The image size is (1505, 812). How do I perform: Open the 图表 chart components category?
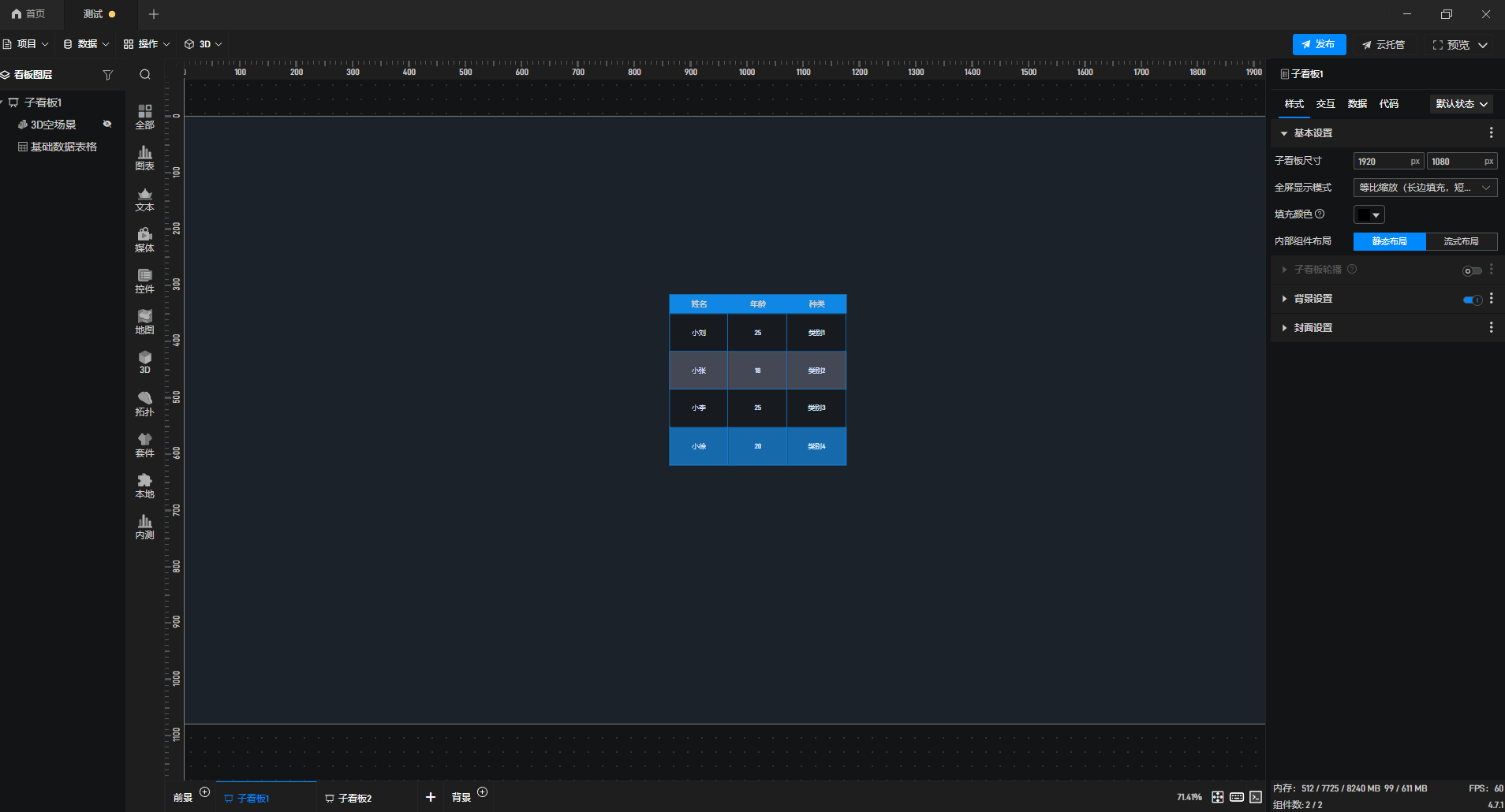click(144, 158)
